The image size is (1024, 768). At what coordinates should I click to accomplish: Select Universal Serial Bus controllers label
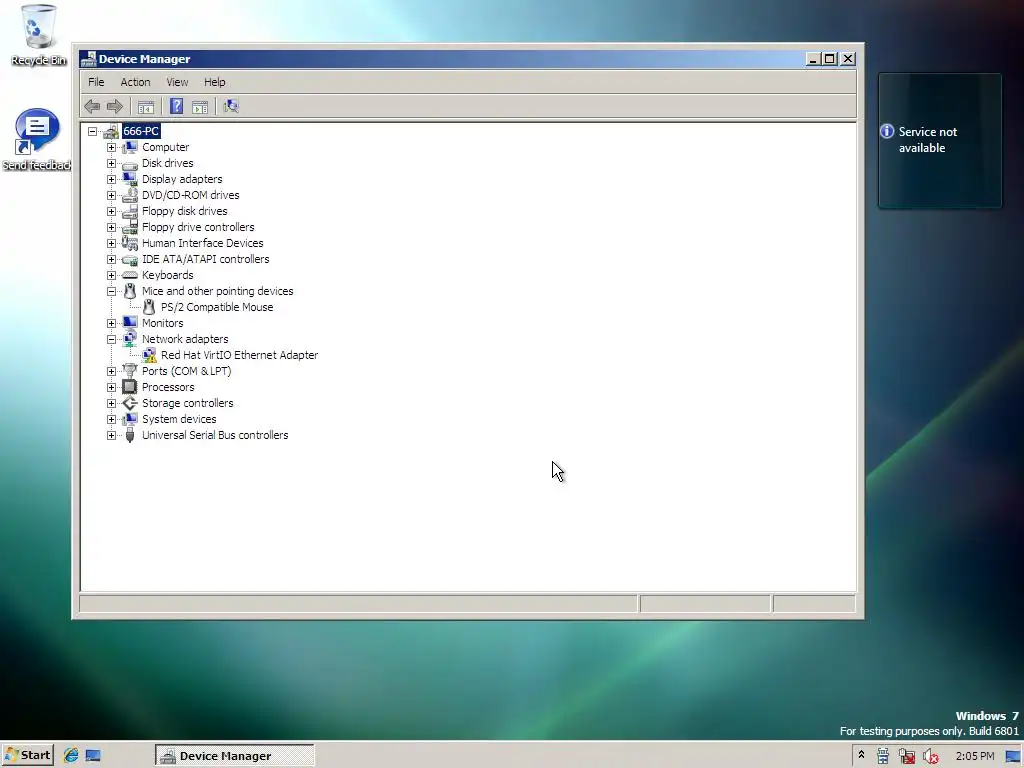tap(215, 435)
